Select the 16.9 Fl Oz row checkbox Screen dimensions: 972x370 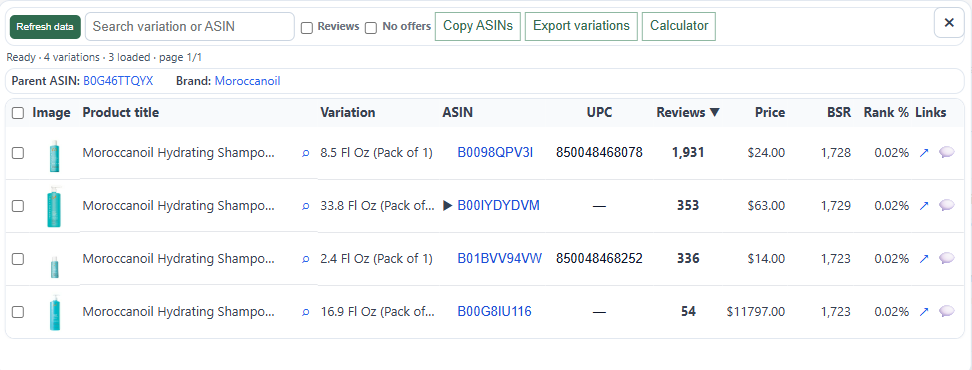pyautogui.click(x=18, y=312)
